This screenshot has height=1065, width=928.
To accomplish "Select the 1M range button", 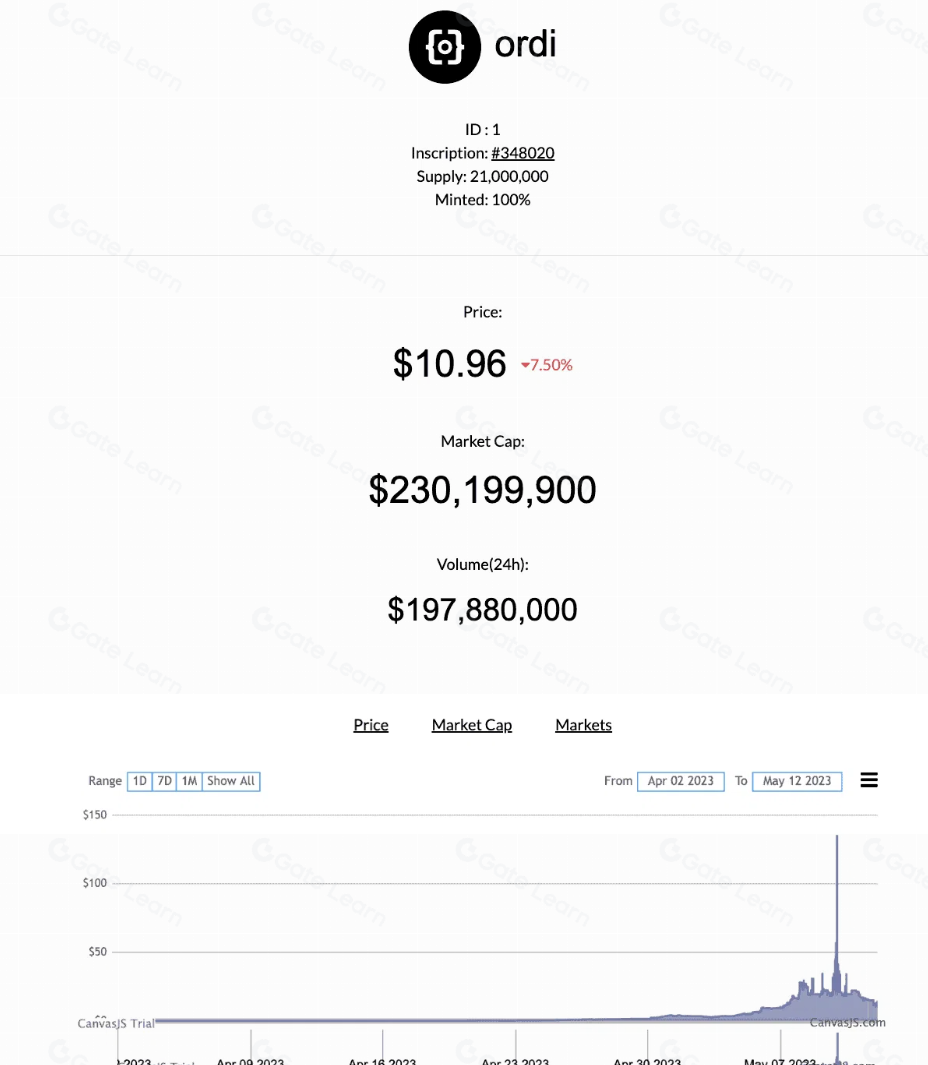I will pos(189,781).
